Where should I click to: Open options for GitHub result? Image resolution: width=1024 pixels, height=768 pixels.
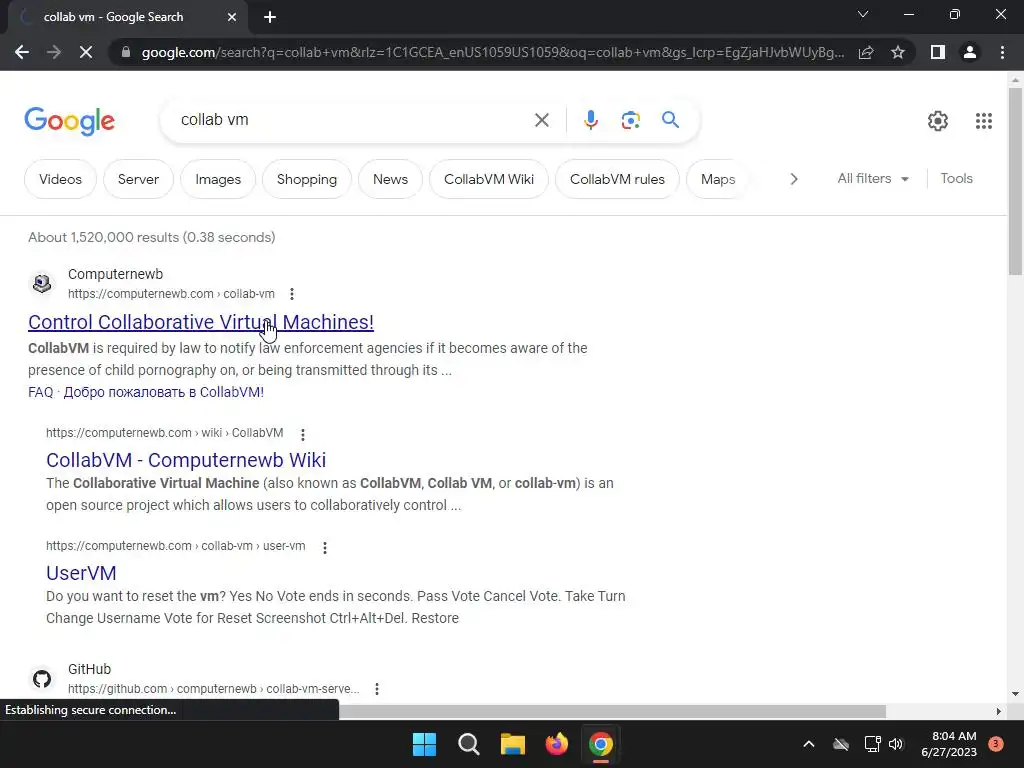click(377, 689)
